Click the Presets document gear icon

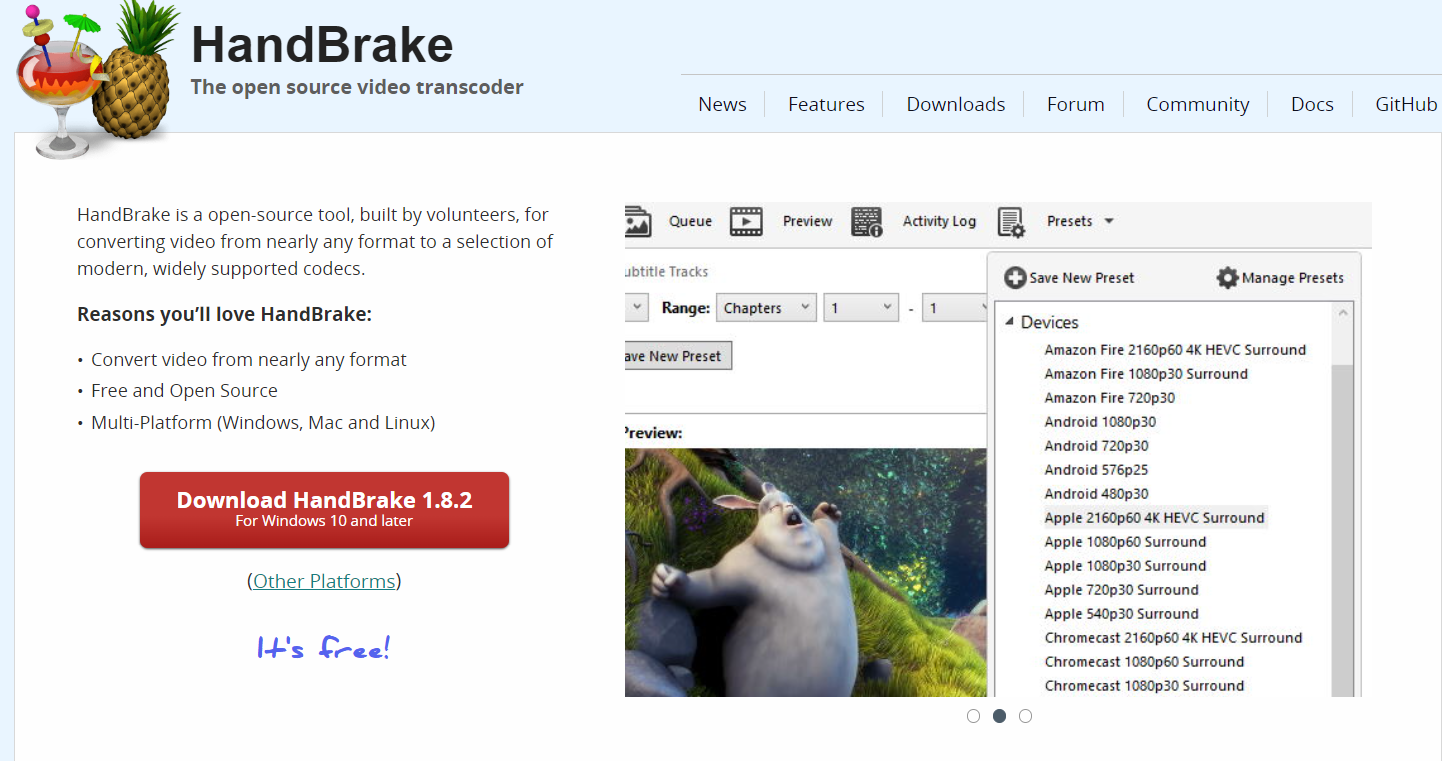[1011, 222]
